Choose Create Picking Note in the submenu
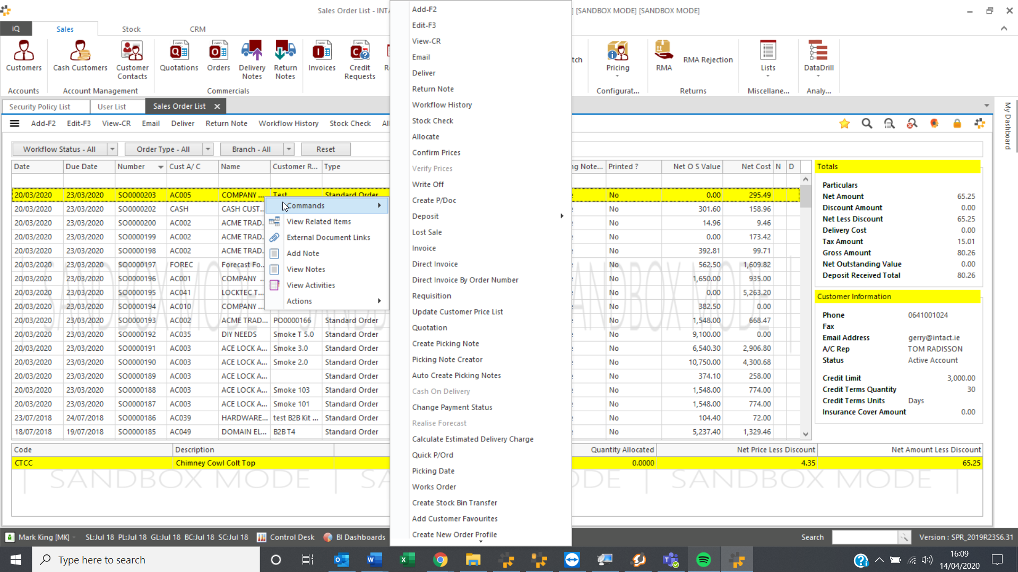1018x572 pixels. pyautogui.click(x=445, y=344)
